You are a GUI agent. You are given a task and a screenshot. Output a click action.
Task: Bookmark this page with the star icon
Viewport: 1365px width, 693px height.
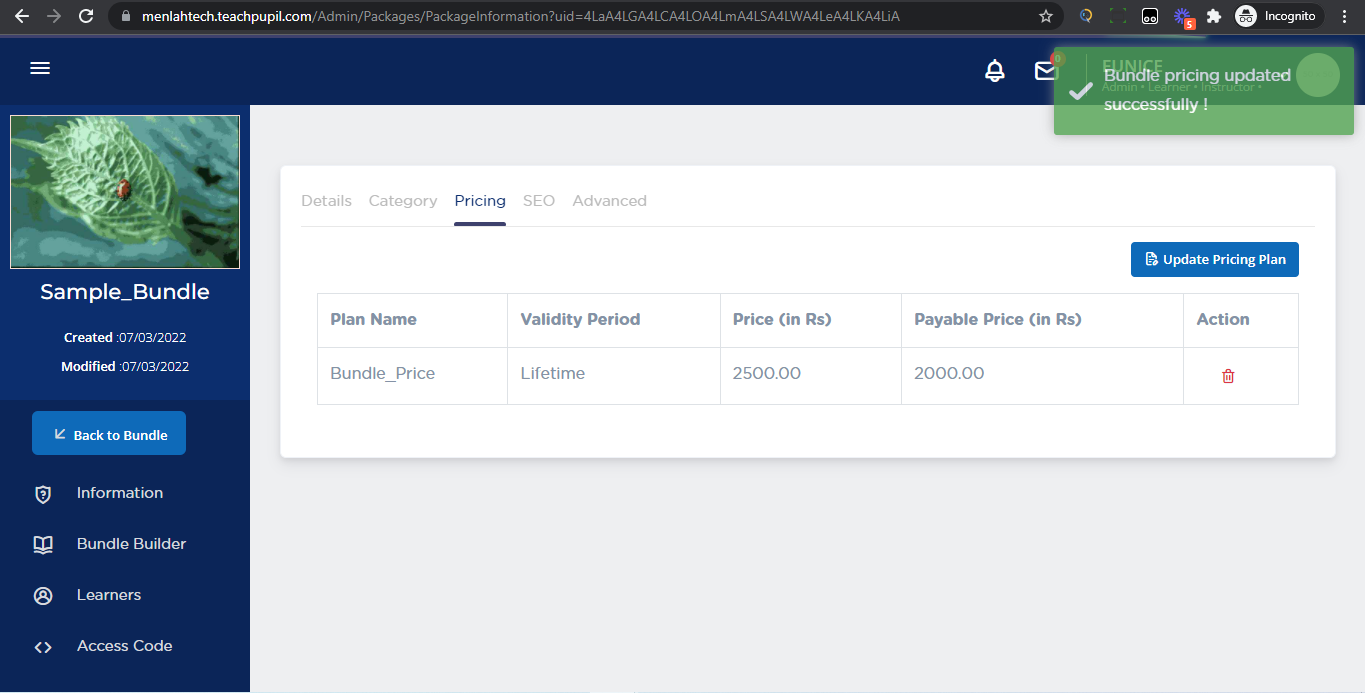1046,16
